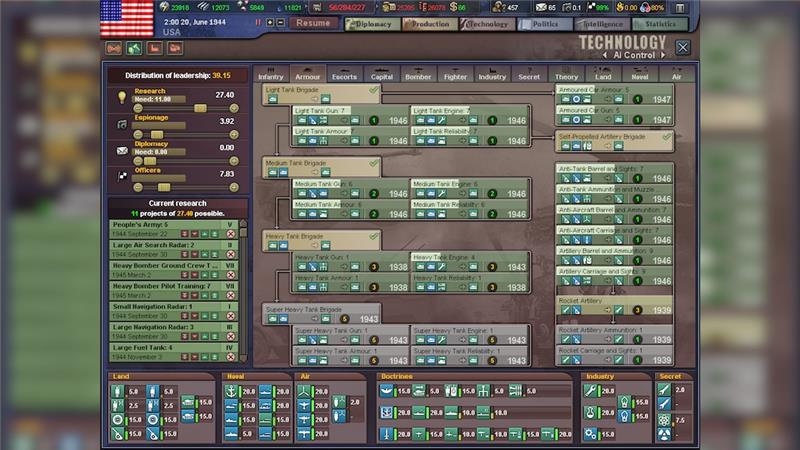This screenshot has height=450, width=800.
Task: Click the rocket icon valued 2.0 under Secret
Action: tap(664, 389)
